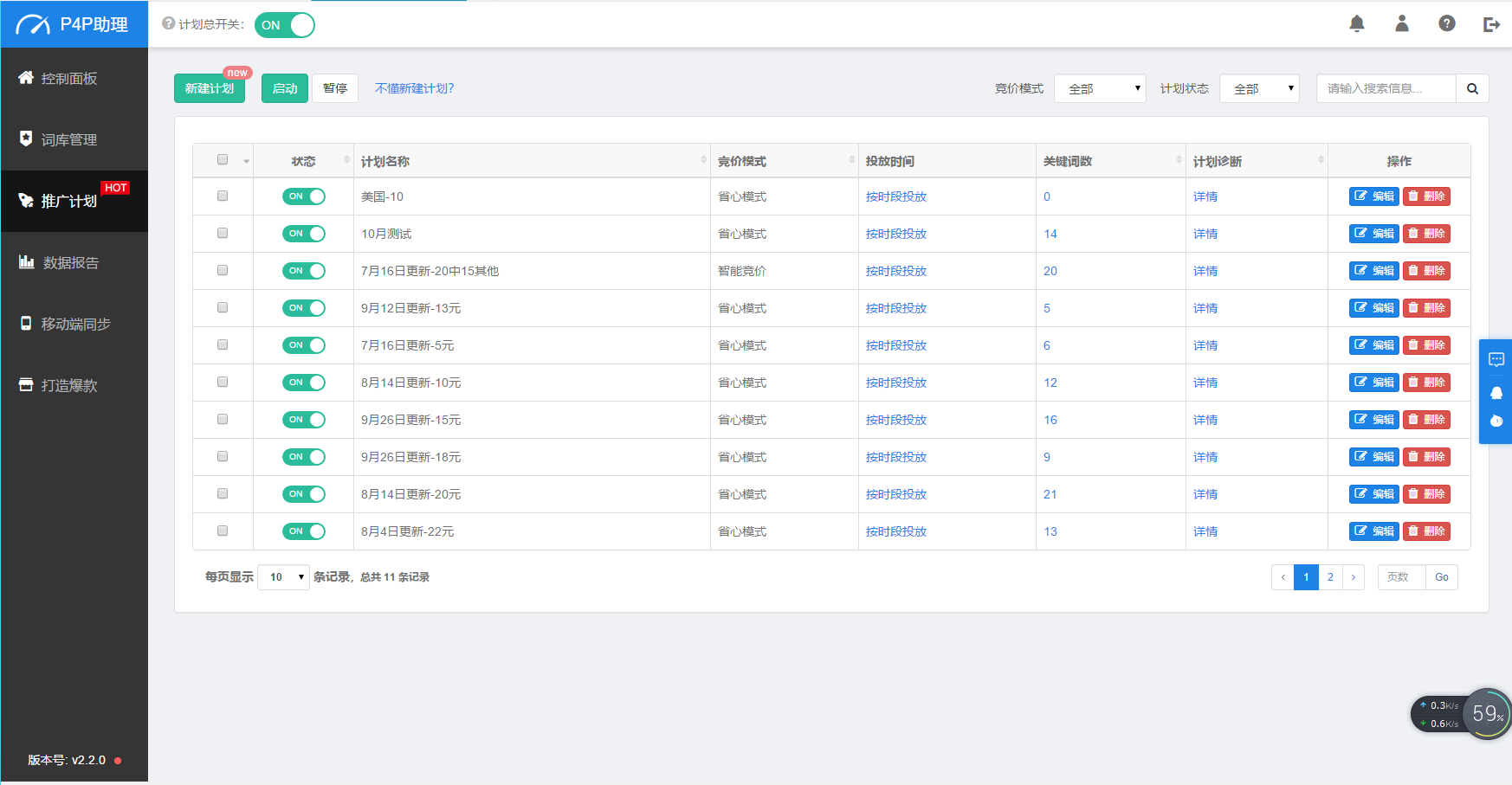Go to 词库管理 in the sidebar
The width and height of the screenshot is (1512, 785).
pos(69,139)
